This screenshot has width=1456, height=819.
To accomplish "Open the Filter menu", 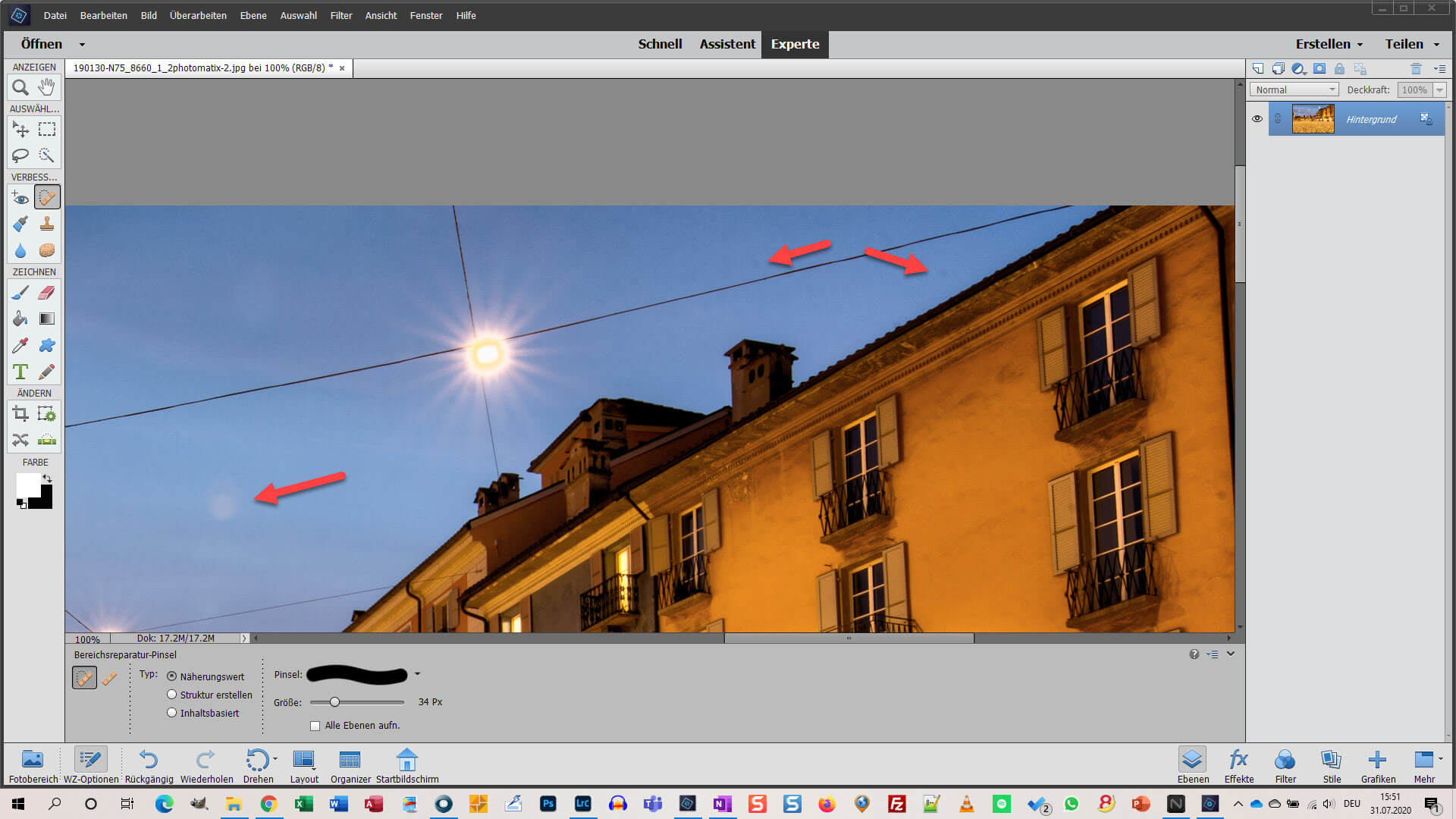I will click(x=338, y=15).
